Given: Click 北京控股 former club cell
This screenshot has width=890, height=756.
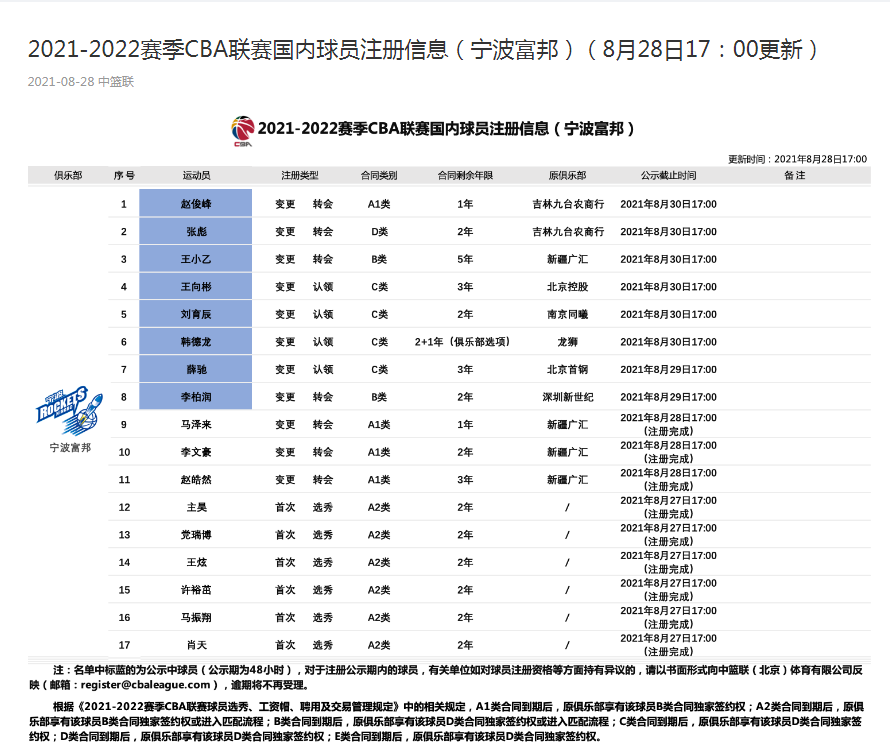Looking at the screenshot, I should point(568,287).
